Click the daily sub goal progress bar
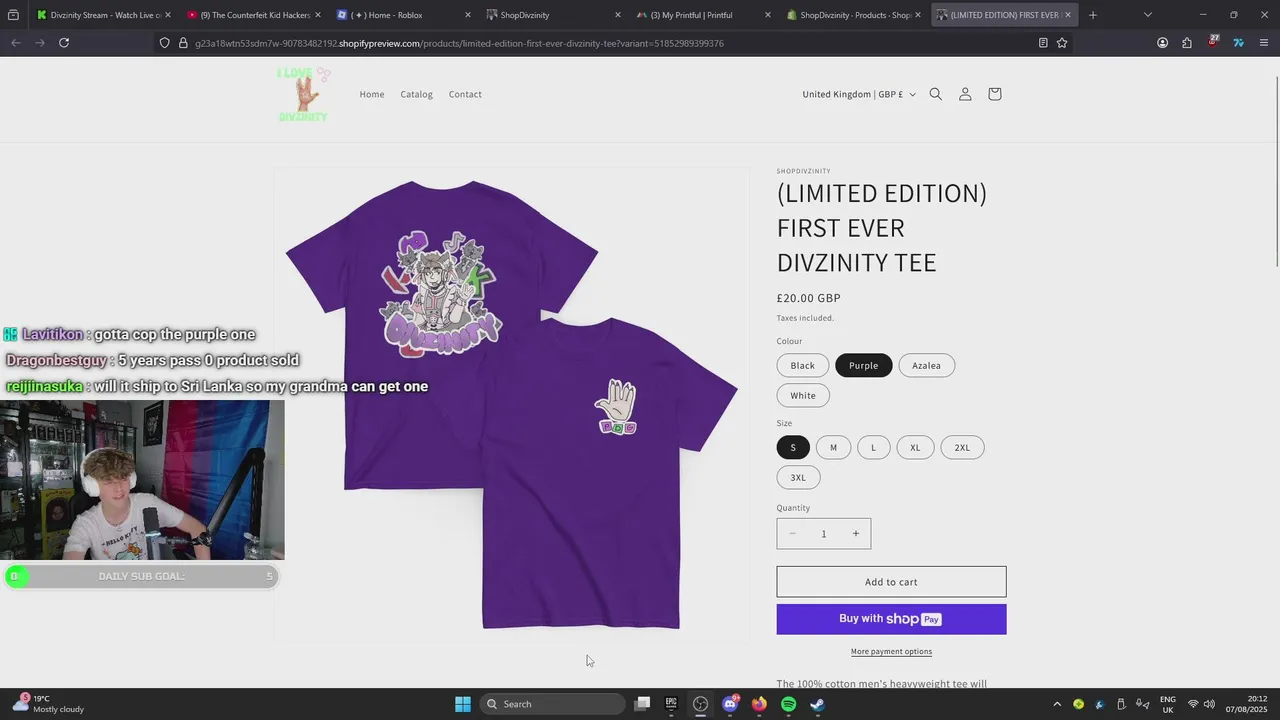 point(141,576)
